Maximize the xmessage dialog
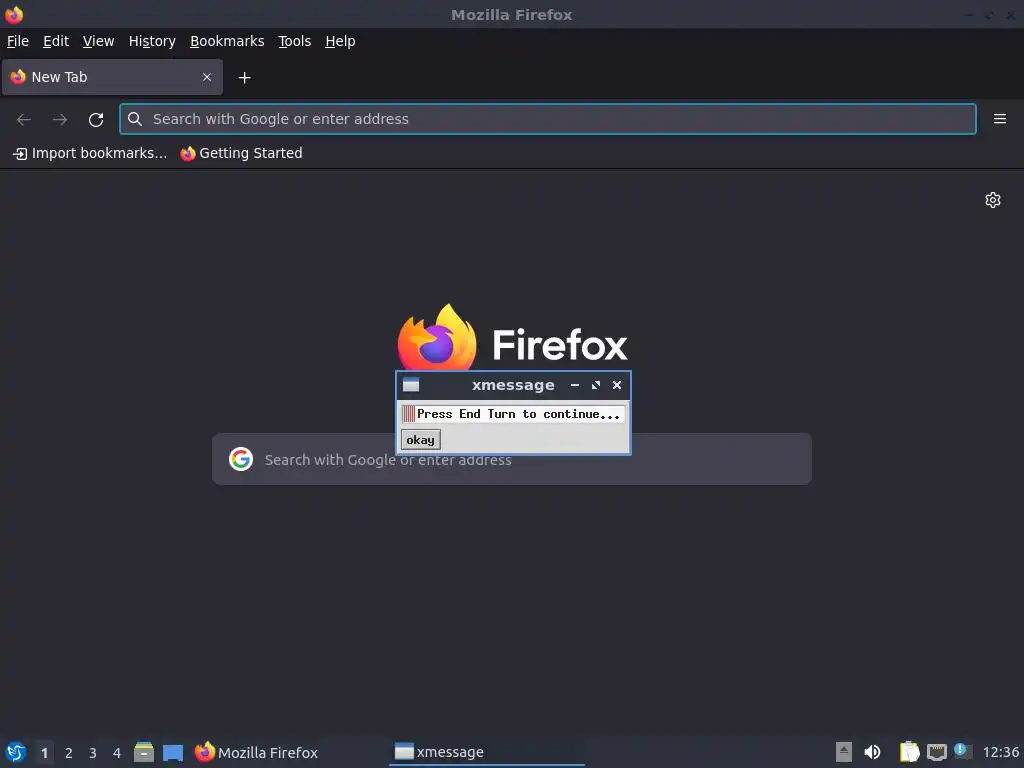The width and height of the screenshot is (1024, 768). coord(596,385)
